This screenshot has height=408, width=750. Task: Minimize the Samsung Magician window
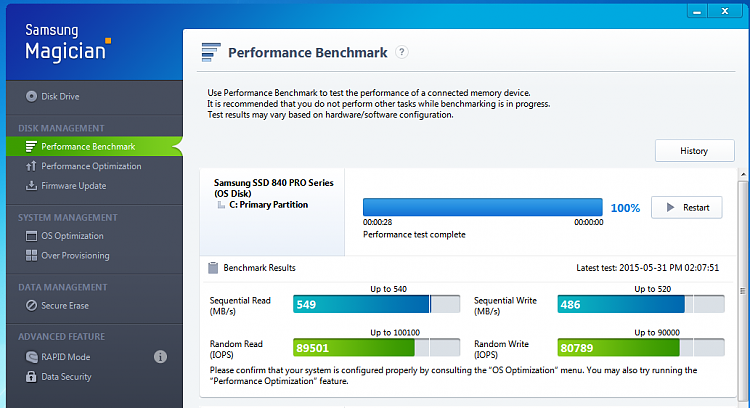[x=697, y=11]
